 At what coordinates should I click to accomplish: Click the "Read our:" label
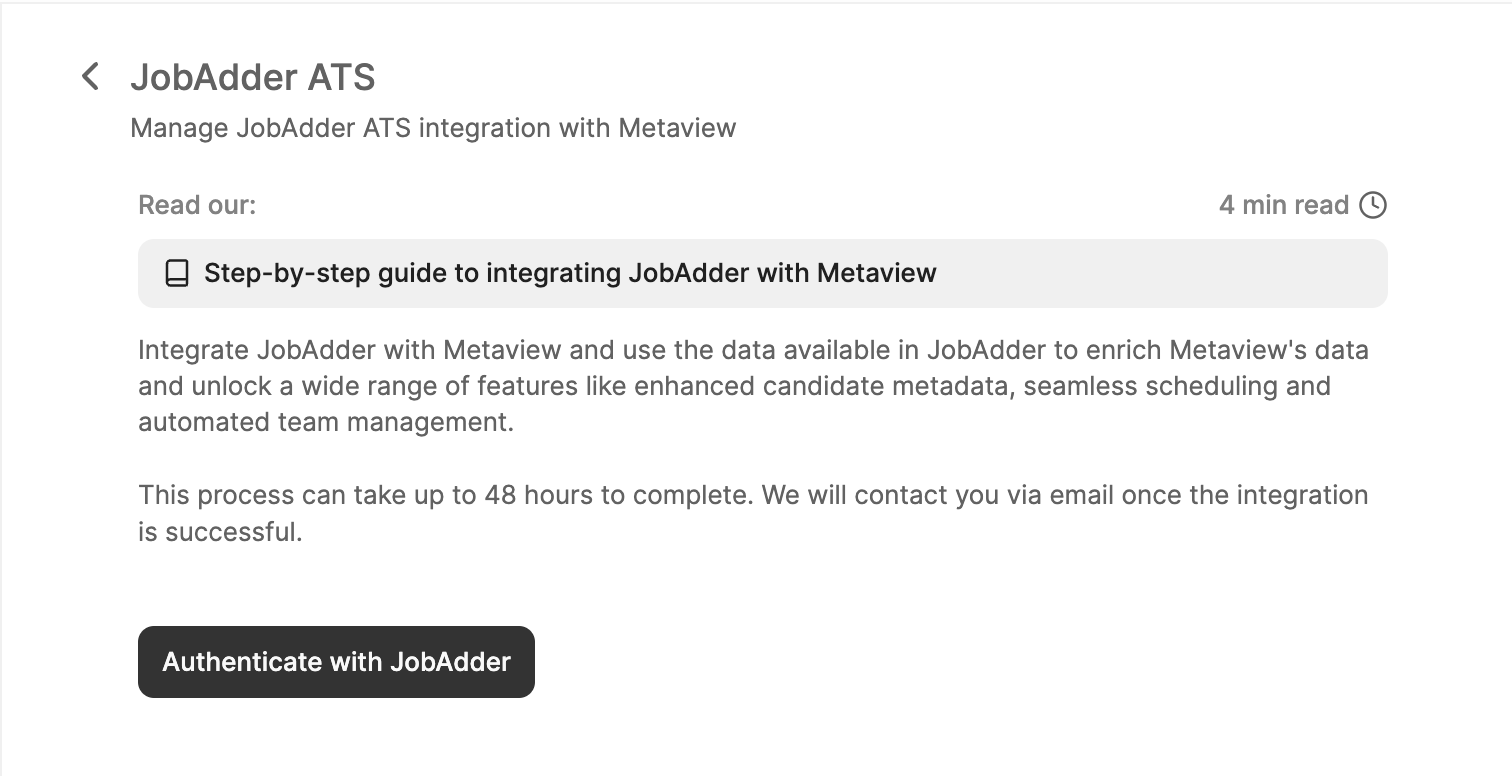click(x=197, y=205)
